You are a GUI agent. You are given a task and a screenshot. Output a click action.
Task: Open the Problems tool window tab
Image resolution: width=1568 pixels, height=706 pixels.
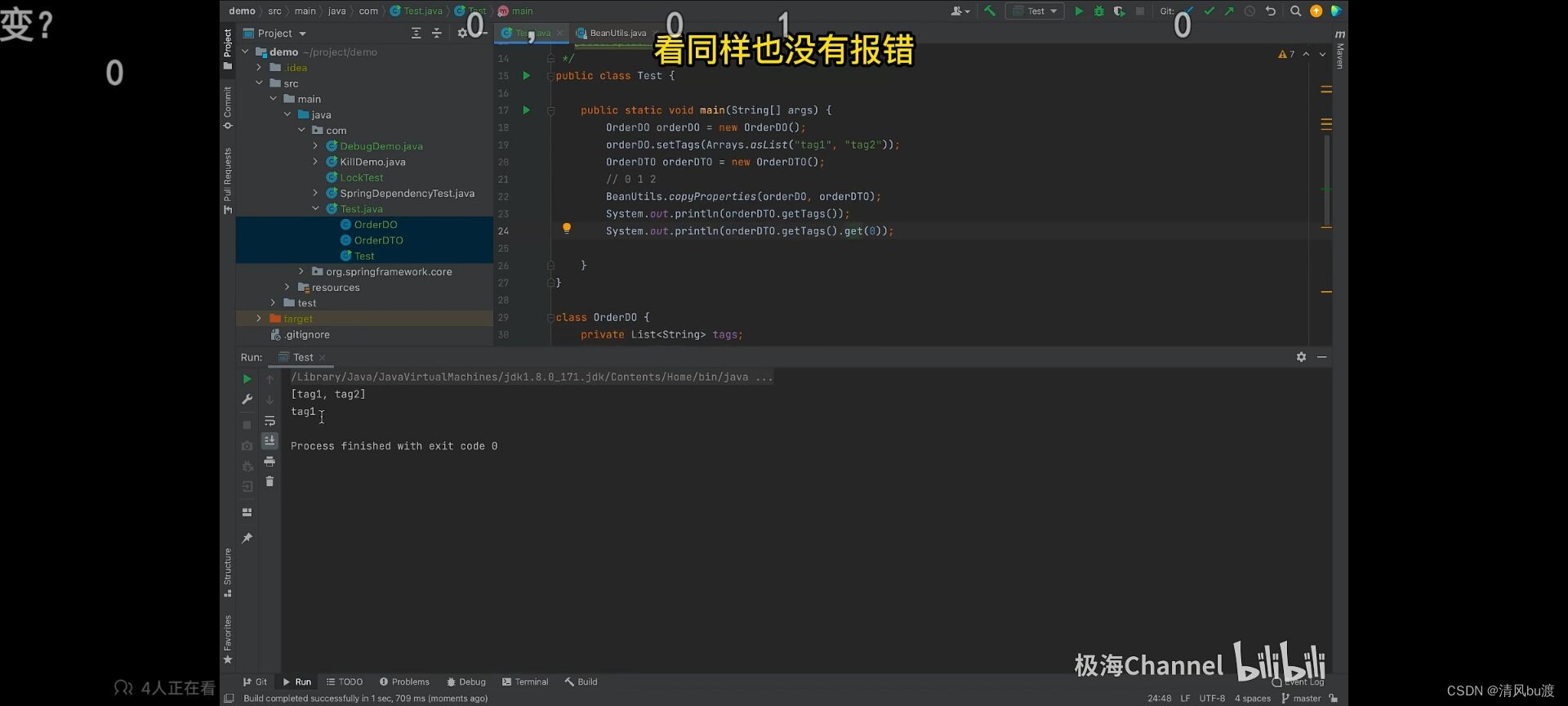[x=404, y=682]
